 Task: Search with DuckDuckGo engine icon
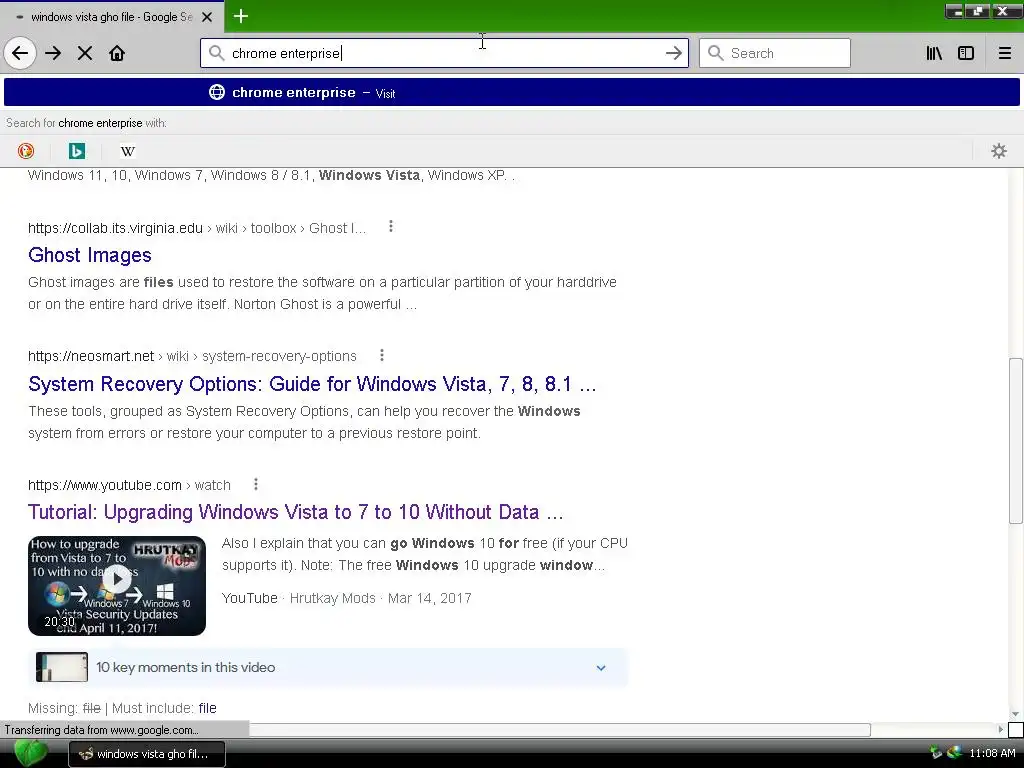[x=26, y=152]
